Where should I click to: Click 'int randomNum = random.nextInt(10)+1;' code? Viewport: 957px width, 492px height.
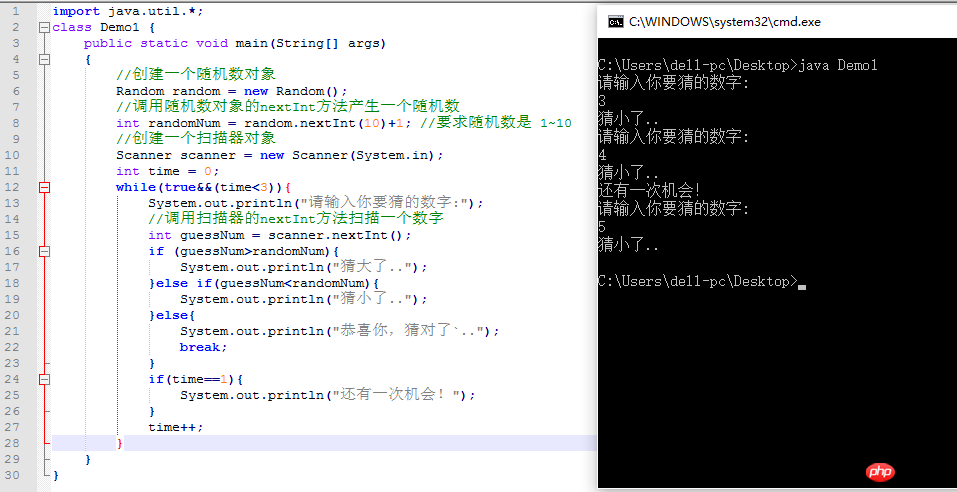[264, 123]
